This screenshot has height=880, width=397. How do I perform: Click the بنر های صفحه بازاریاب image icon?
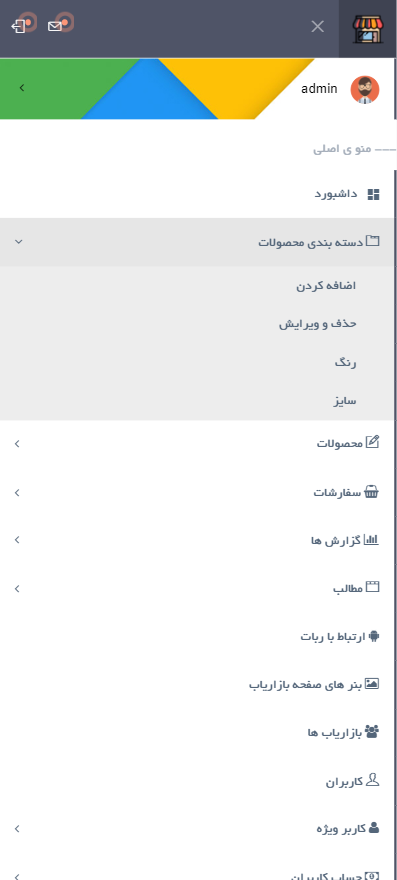(x=372, y=684)
